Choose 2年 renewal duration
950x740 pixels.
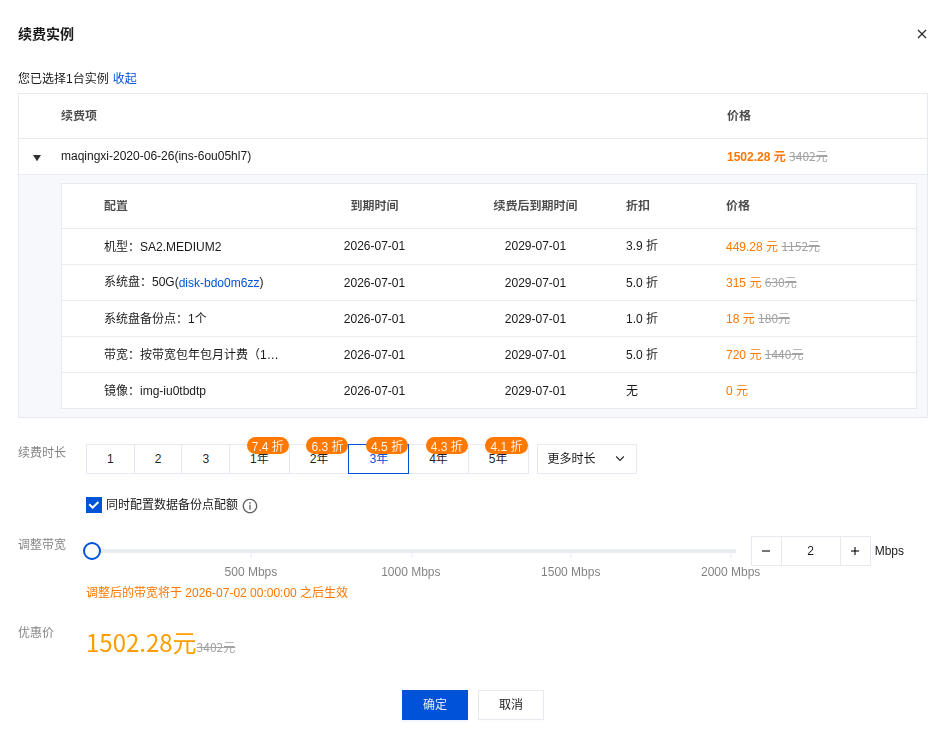tap(319, 459)
